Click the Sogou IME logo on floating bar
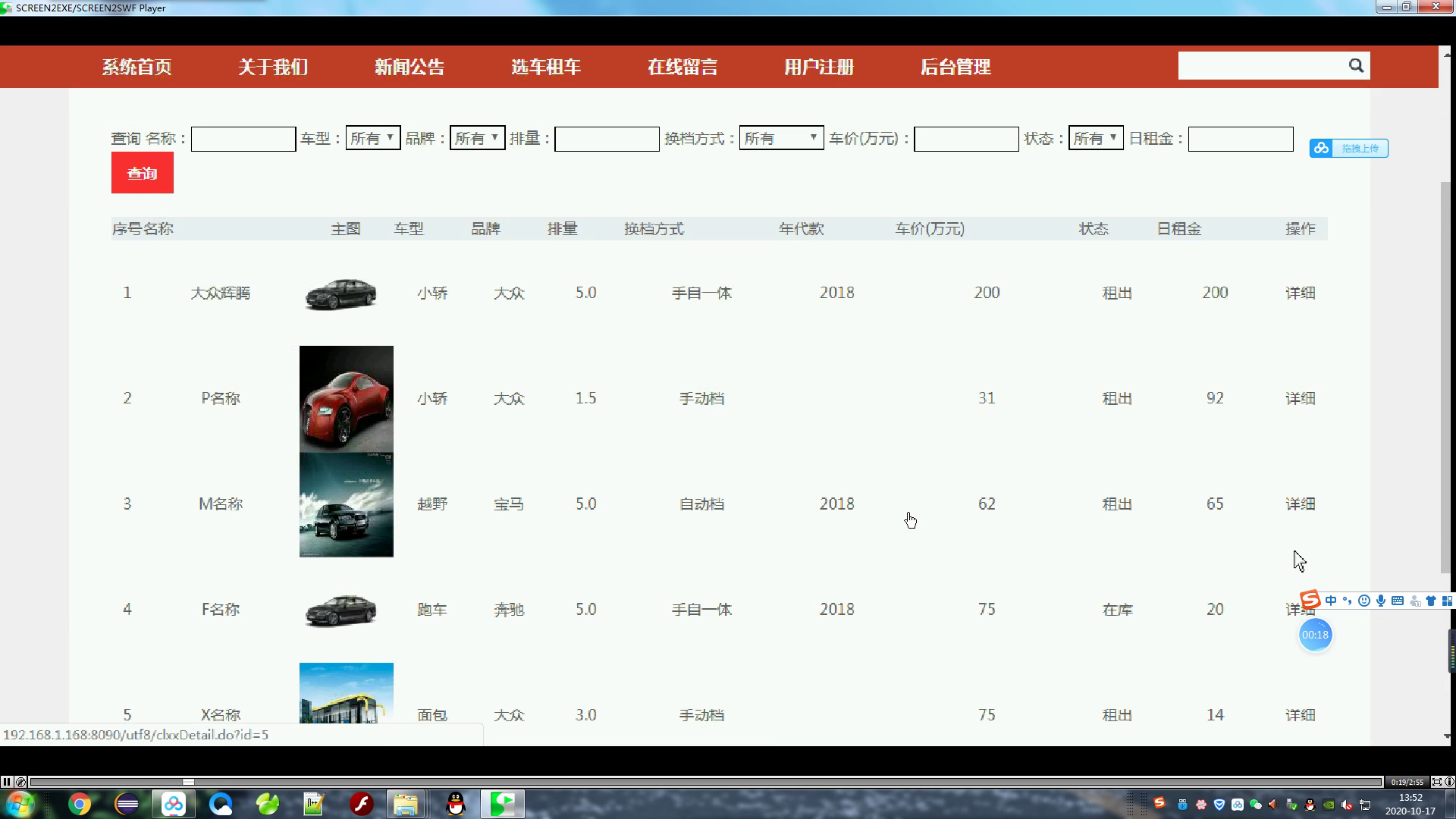Screen dimensions: 1456x819 tap(1310, 601)
